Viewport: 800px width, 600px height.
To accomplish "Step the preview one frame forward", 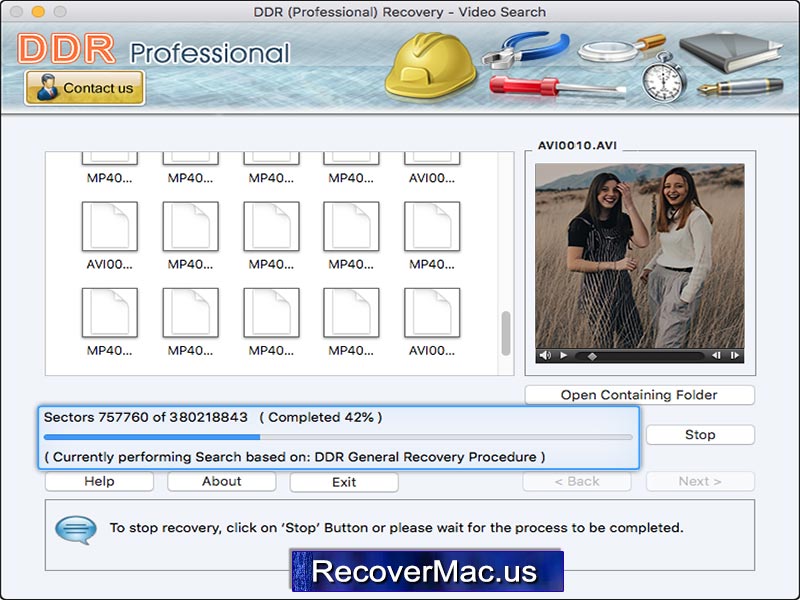I will (x=735, y=355).
